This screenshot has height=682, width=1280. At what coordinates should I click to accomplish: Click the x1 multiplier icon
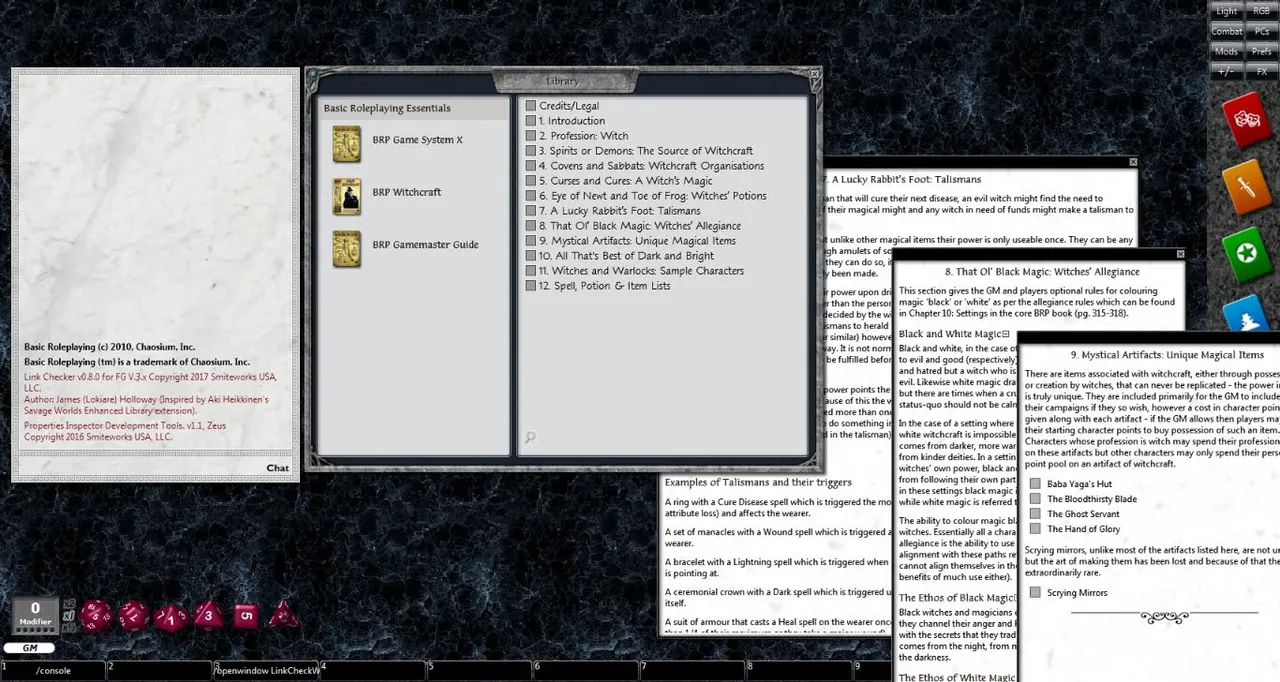click(69, 615)
